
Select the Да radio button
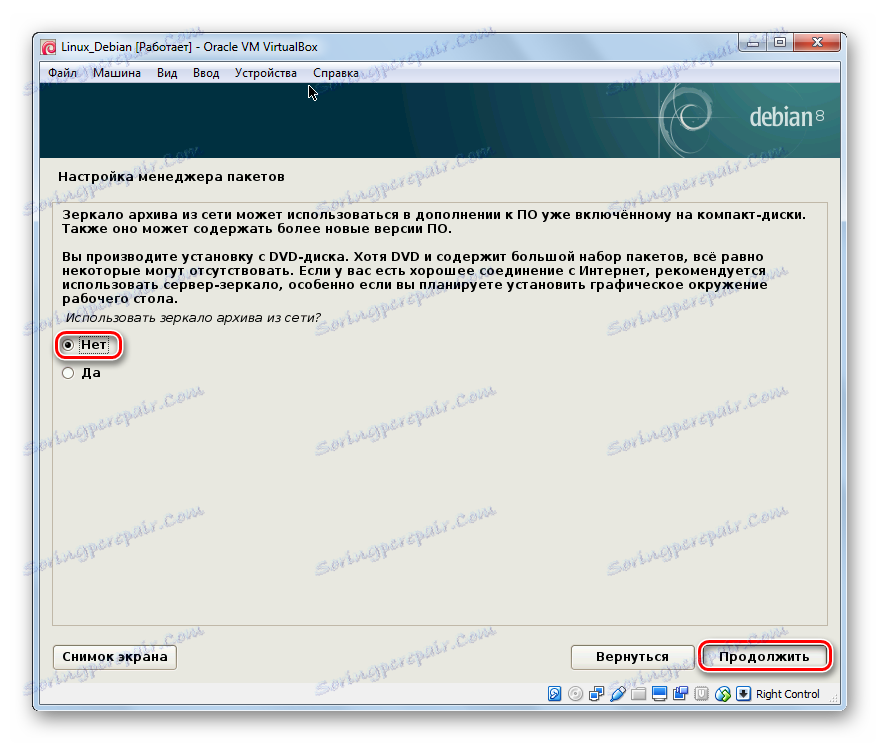68,373
